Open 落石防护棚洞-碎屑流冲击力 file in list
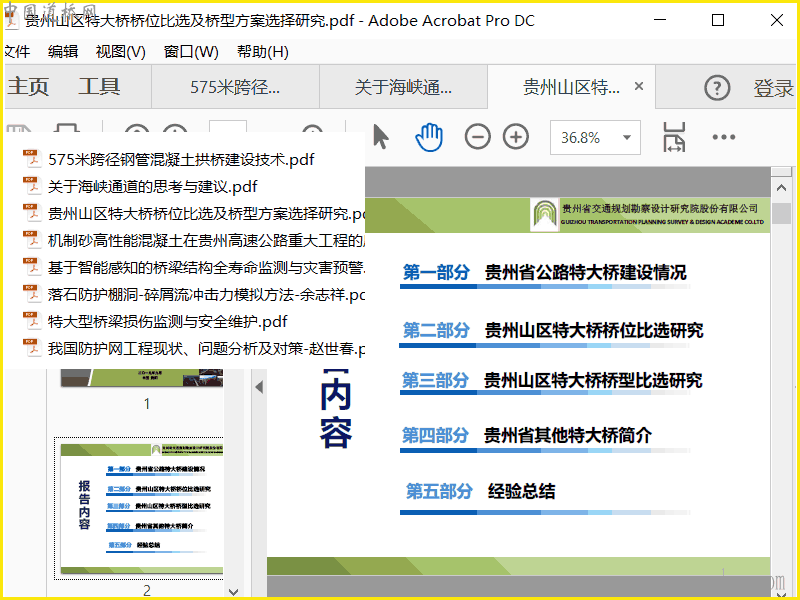The width and height of the screenshot is (800, 600). (x=206, y=295)
